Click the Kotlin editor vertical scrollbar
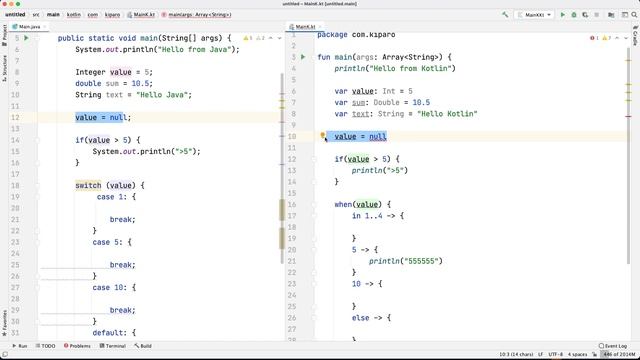 click(x=629, y=155)
